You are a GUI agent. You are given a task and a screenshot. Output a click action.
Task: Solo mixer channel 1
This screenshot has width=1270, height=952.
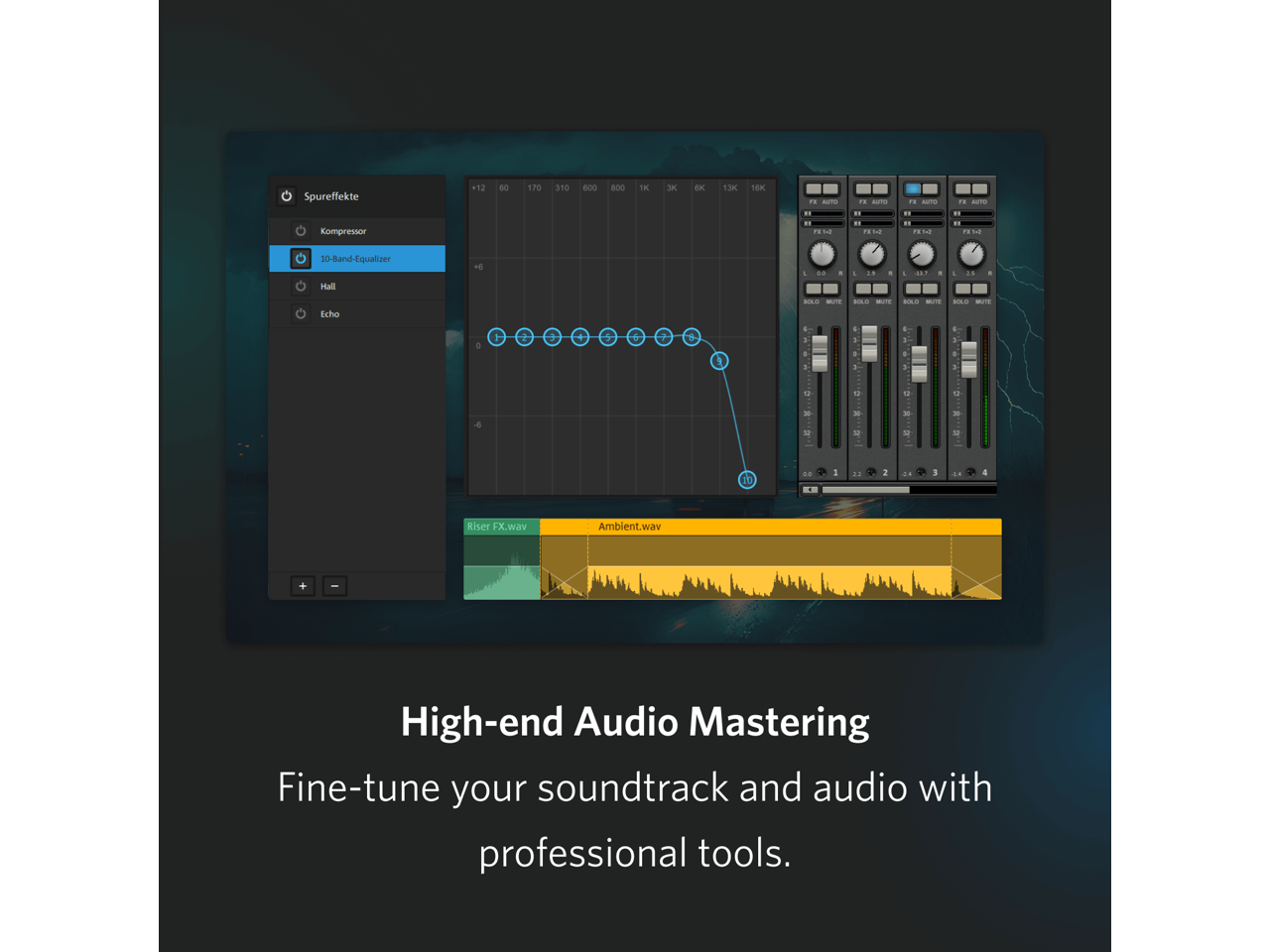[813, 289]
